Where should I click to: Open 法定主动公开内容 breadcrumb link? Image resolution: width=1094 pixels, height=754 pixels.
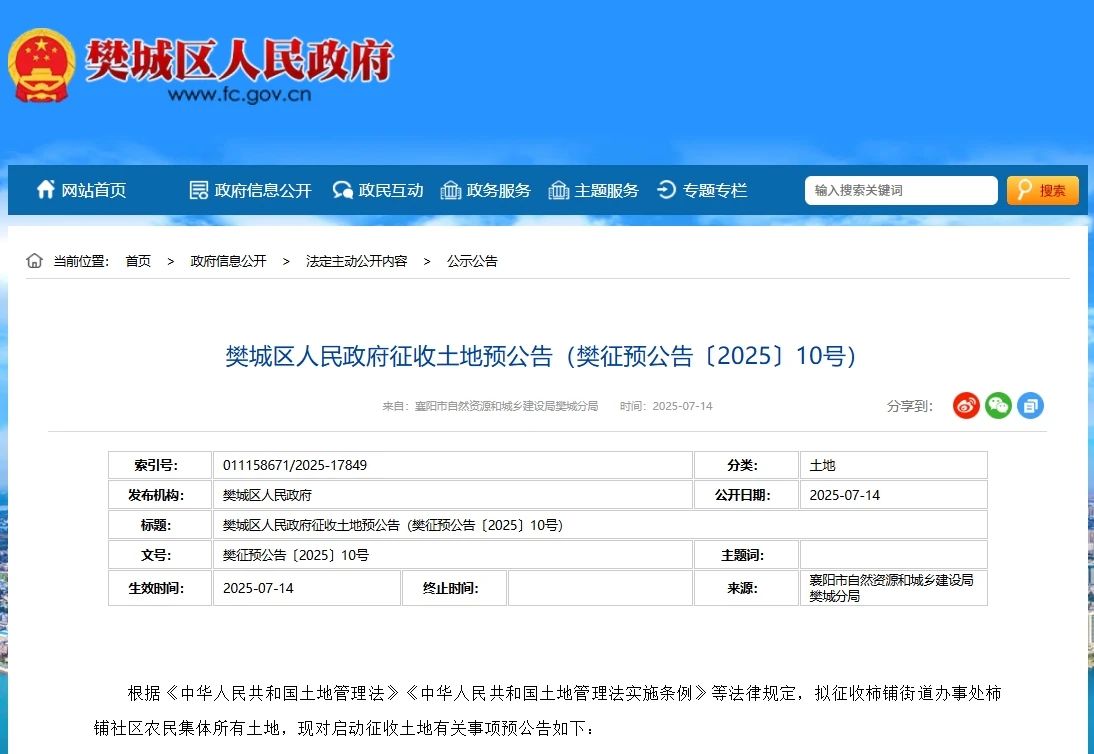point(357,261)
